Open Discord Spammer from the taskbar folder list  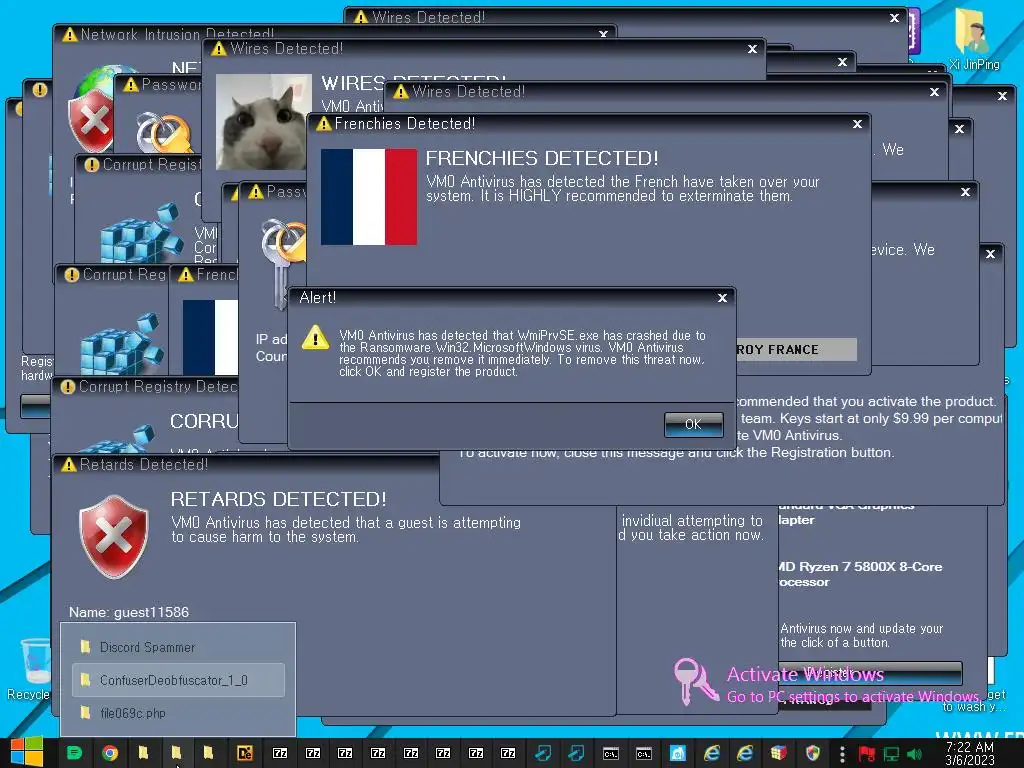[x=178, y=647]
